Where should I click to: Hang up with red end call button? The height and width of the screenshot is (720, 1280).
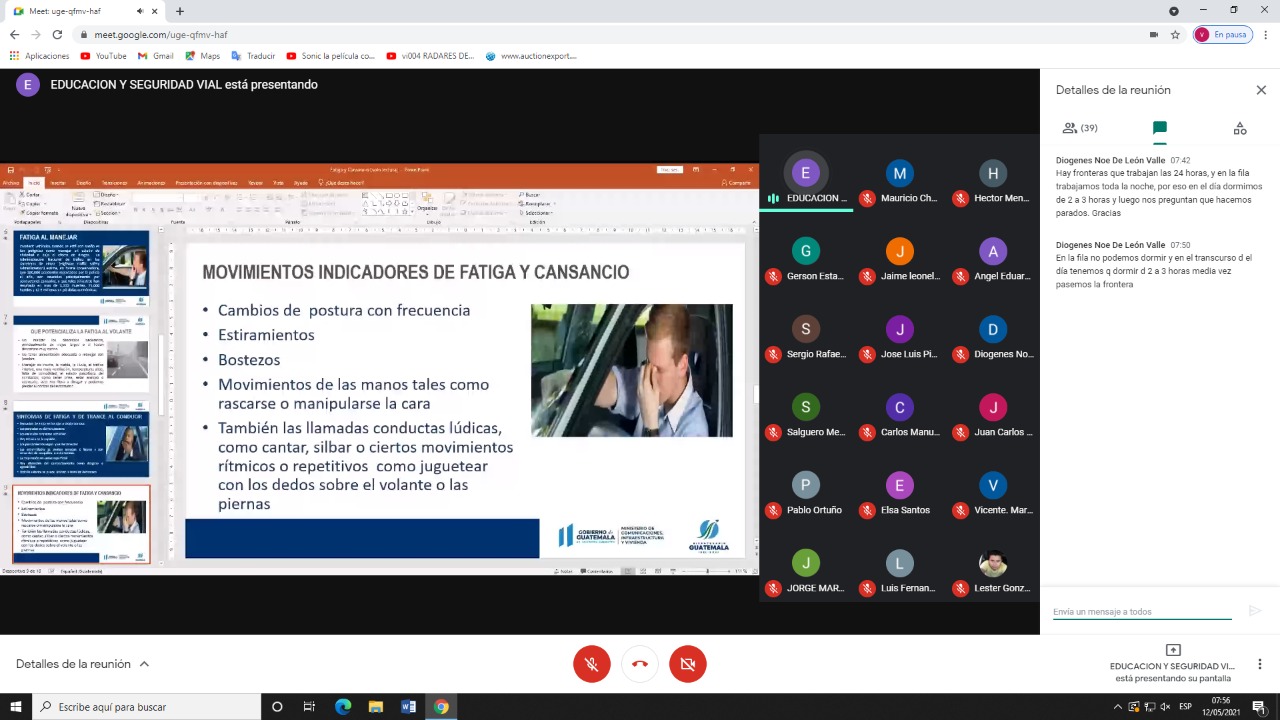[639, 664]
